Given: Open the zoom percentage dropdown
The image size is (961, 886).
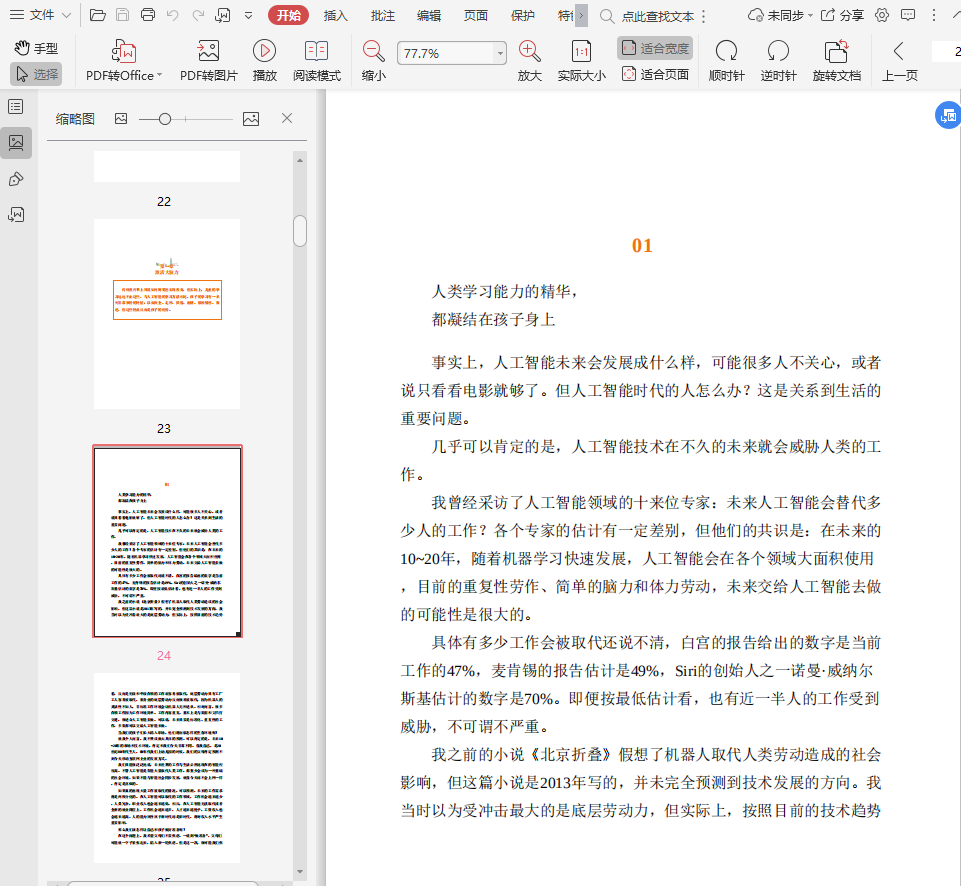Looking at the screenshot, I should [500, 54].
